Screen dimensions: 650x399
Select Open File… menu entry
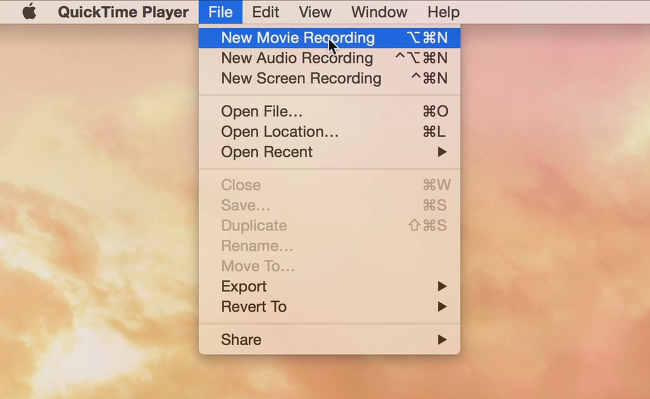click(x=330, y=111)
